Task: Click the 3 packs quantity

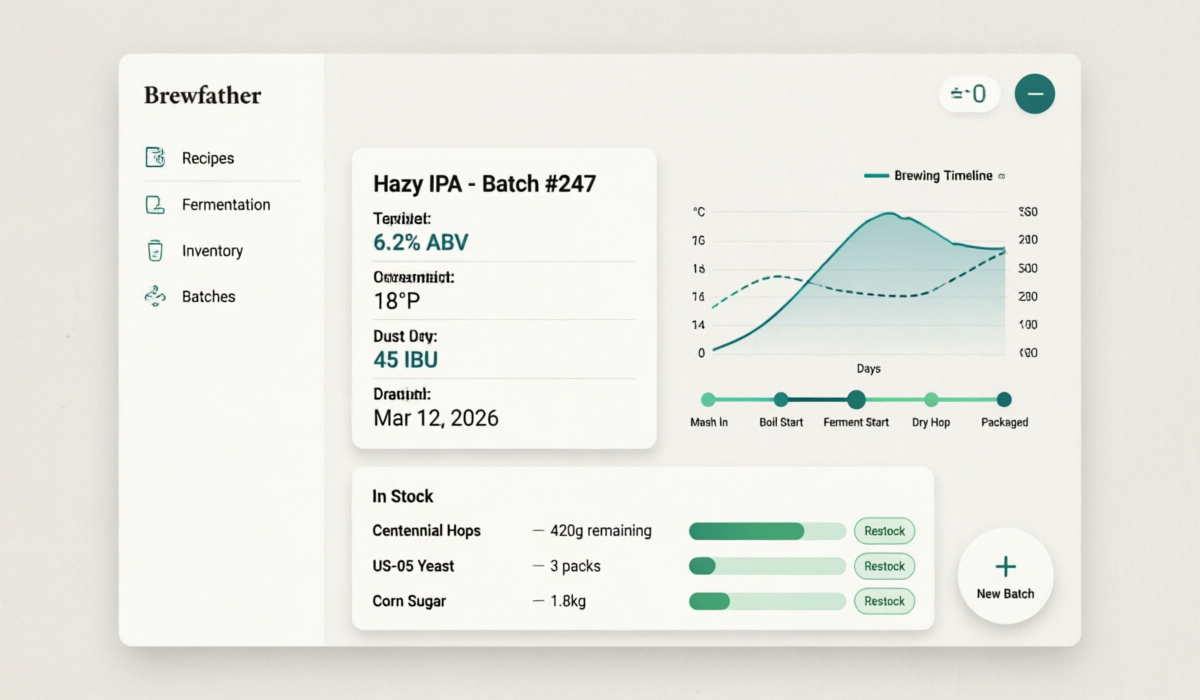Action: click(575, 566)
